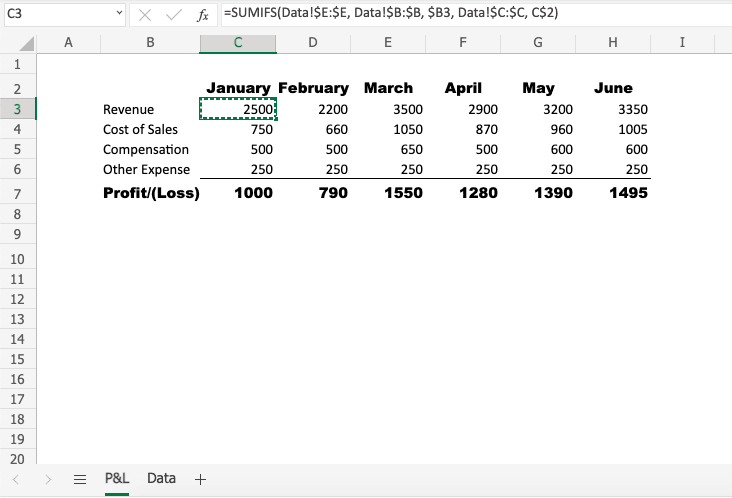Click the cancel (X) formula icon
This screenshot has width=732, height=498.
coord(146,15)
